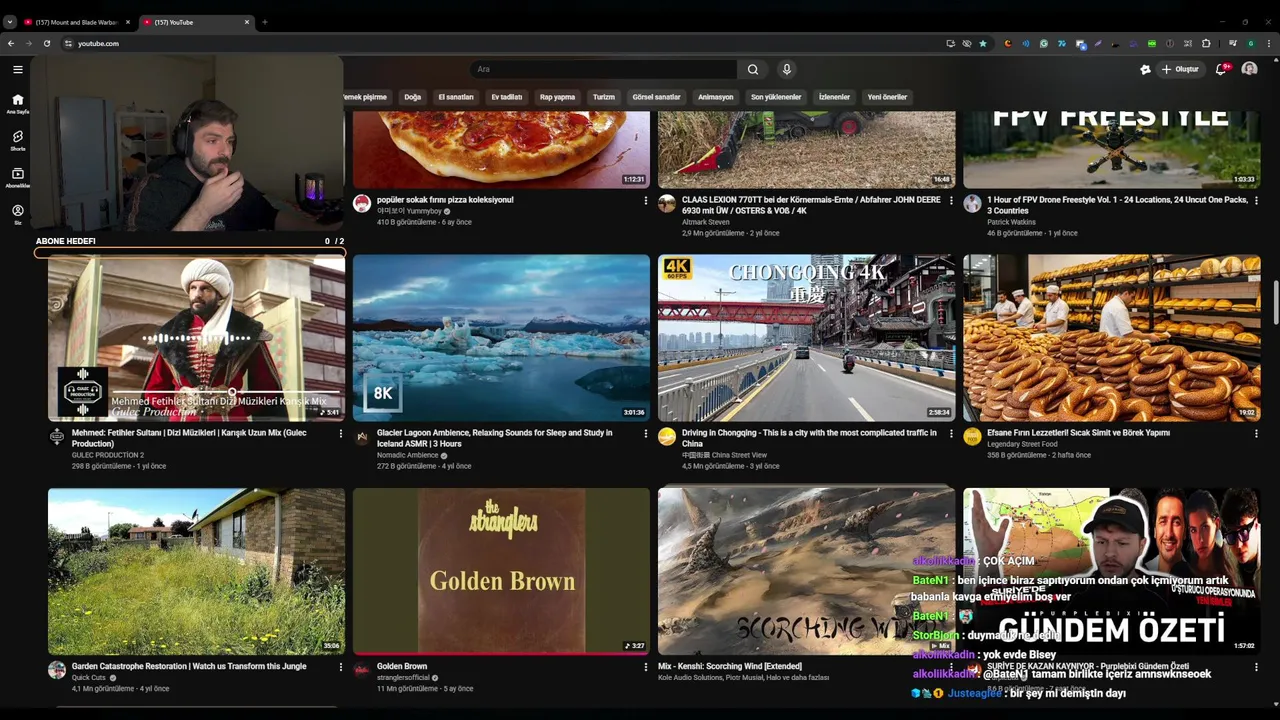This screenshot has width=1280, height=720.
Task: Click the icon left of Oluştur
Action: [x=1145, y=69]
